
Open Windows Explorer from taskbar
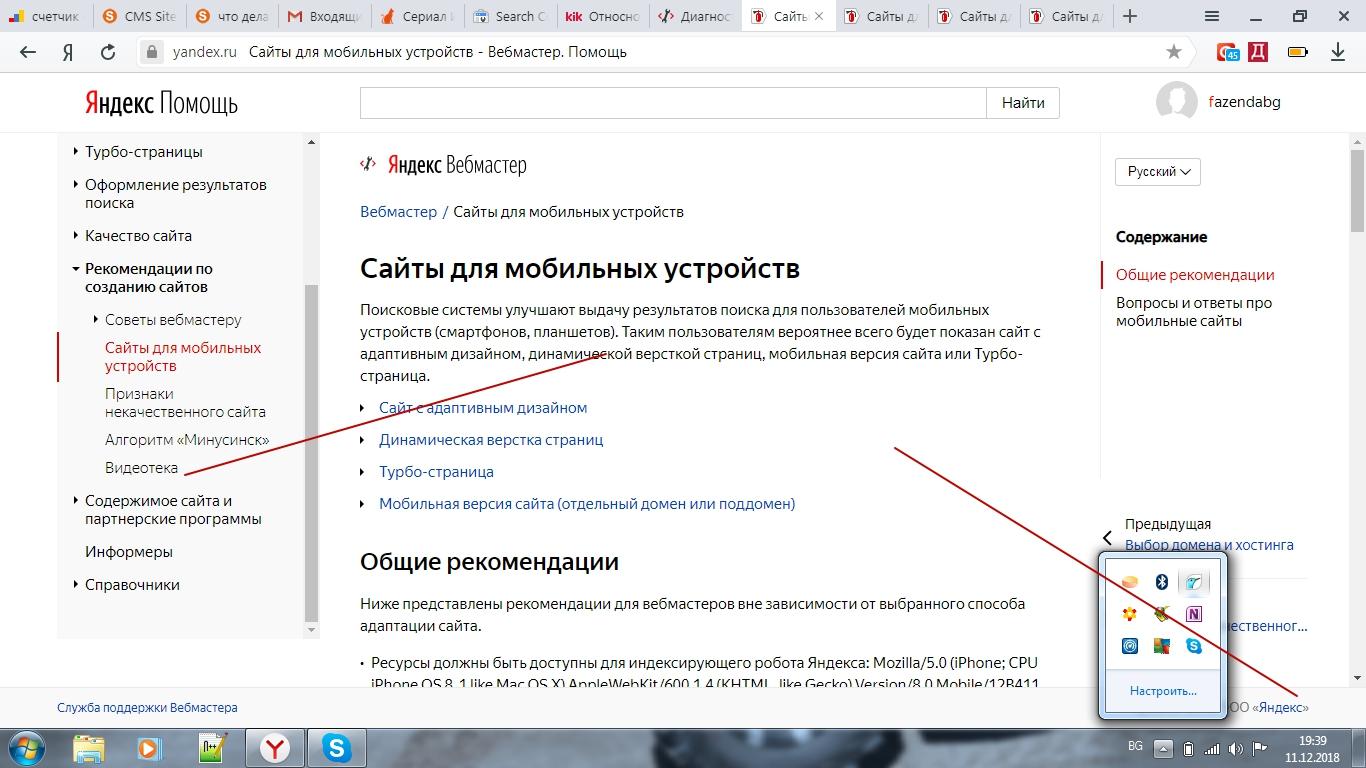coord(89,748)
